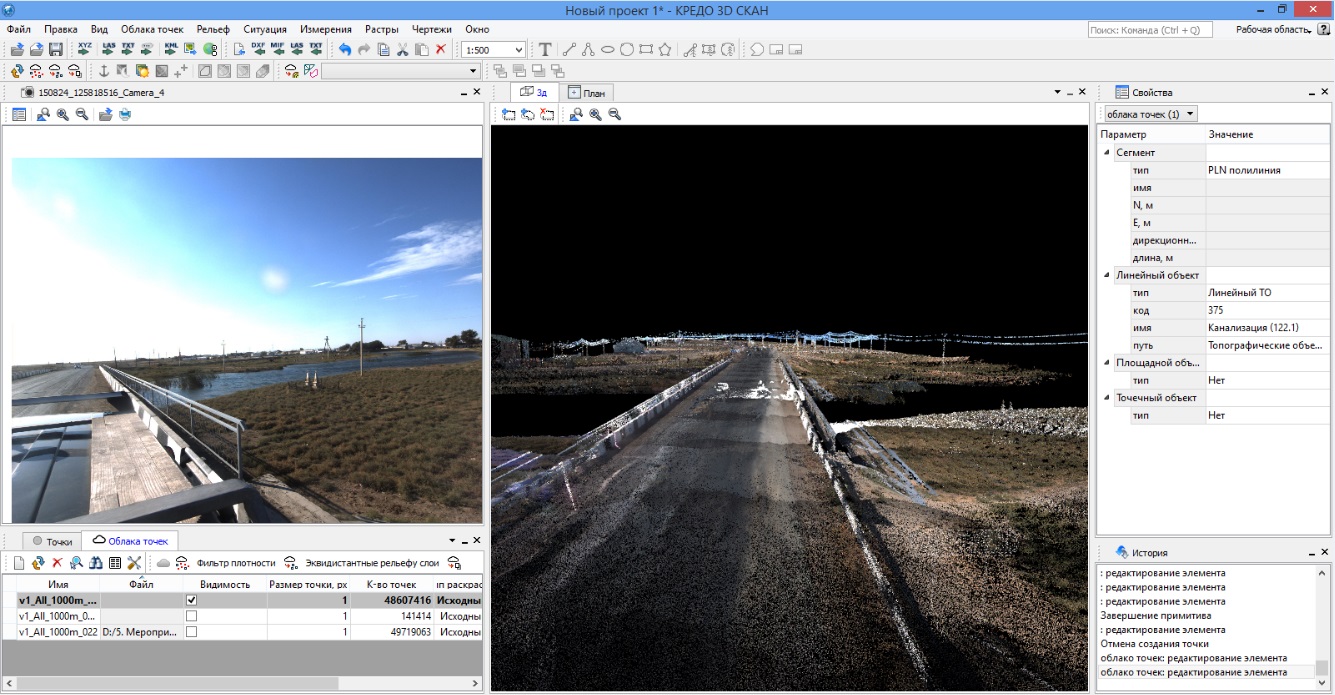Open the Рельеф menu
Image resolution: width=1335 pixels, height=695 pixels.
point(213,30)
